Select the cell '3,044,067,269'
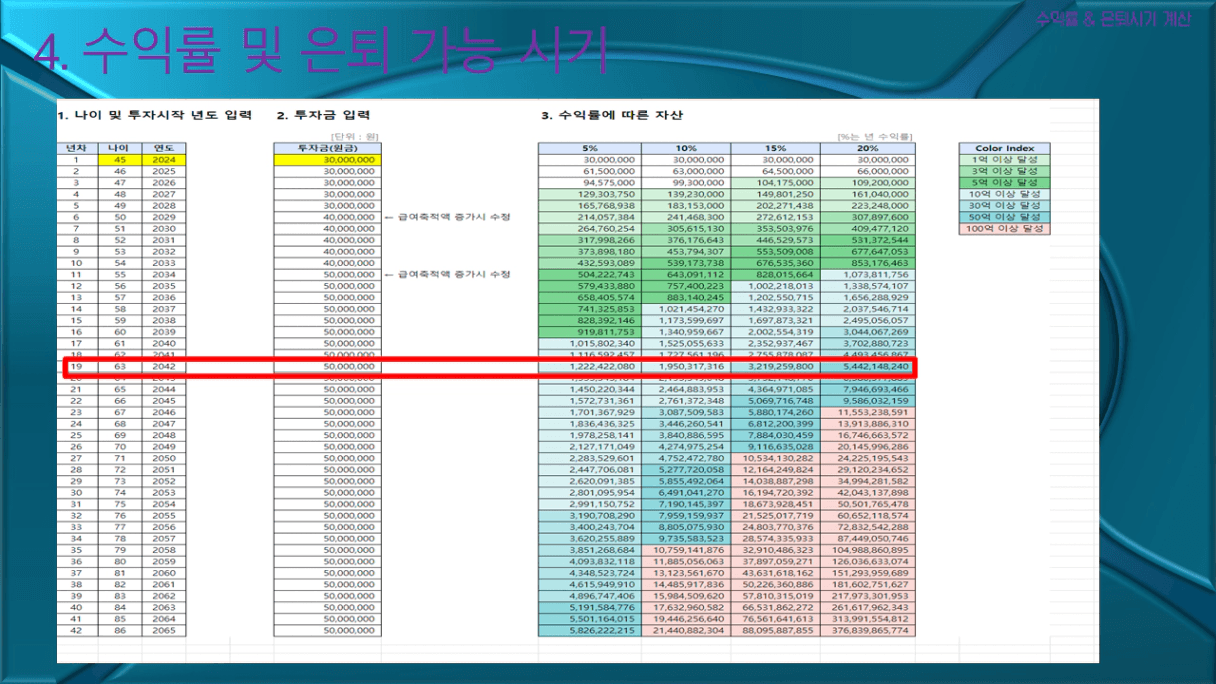 pos(866,332)
